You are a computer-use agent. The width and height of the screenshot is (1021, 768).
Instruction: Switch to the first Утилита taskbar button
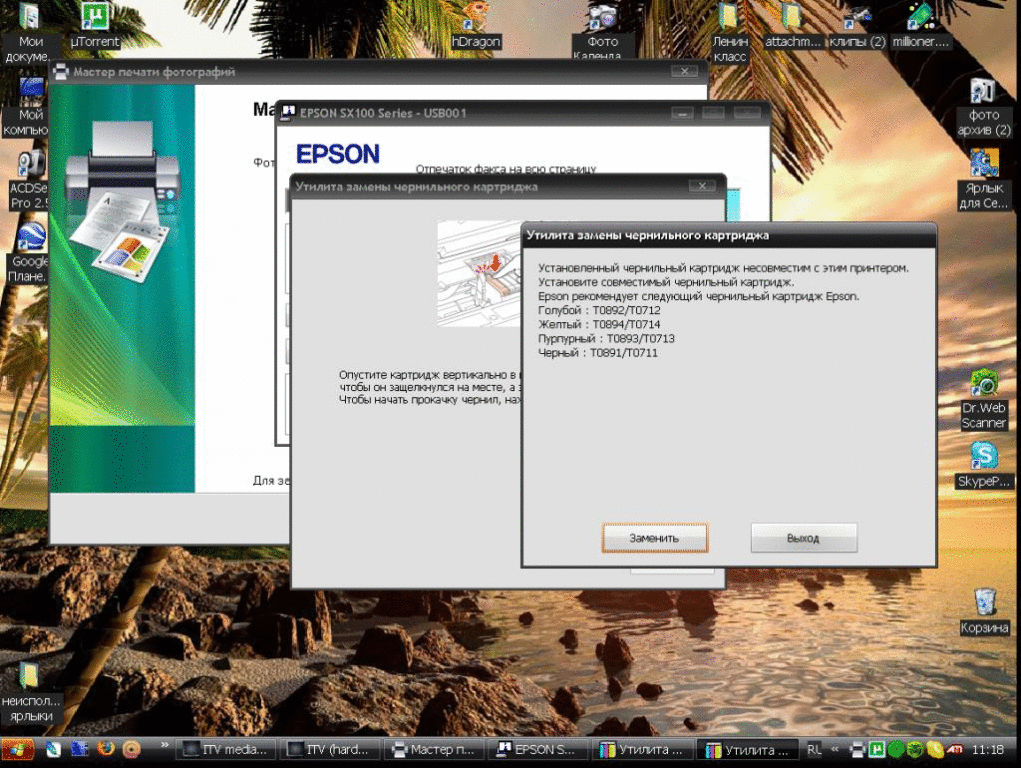[642, 750]
